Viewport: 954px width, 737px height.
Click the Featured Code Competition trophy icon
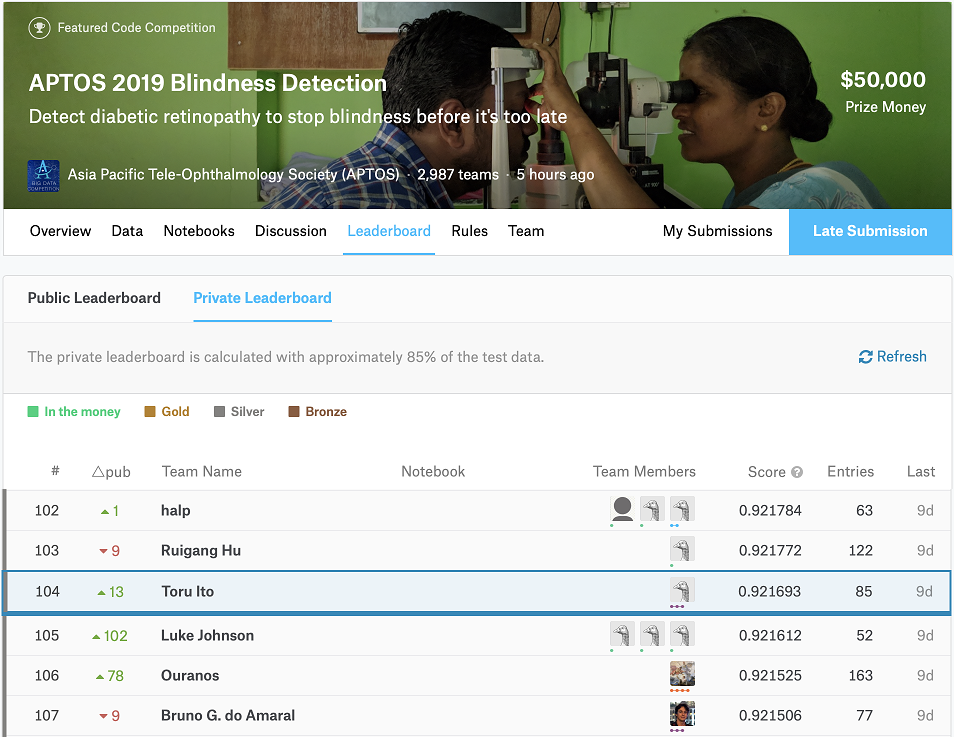[x=40, y=27]
